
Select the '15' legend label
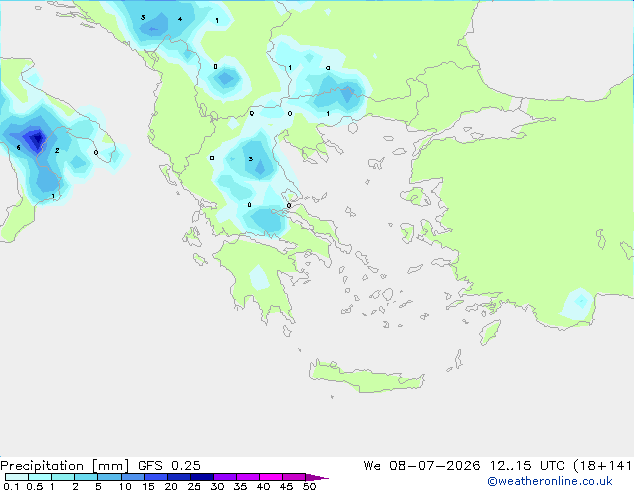click(x=148, y=486)
